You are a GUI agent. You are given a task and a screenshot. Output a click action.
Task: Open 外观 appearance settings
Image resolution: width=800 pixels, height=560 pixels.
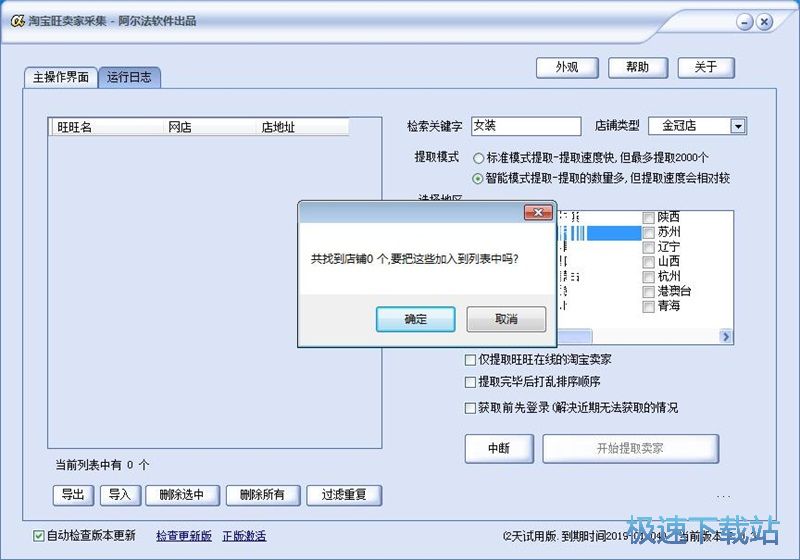point(567,67)
